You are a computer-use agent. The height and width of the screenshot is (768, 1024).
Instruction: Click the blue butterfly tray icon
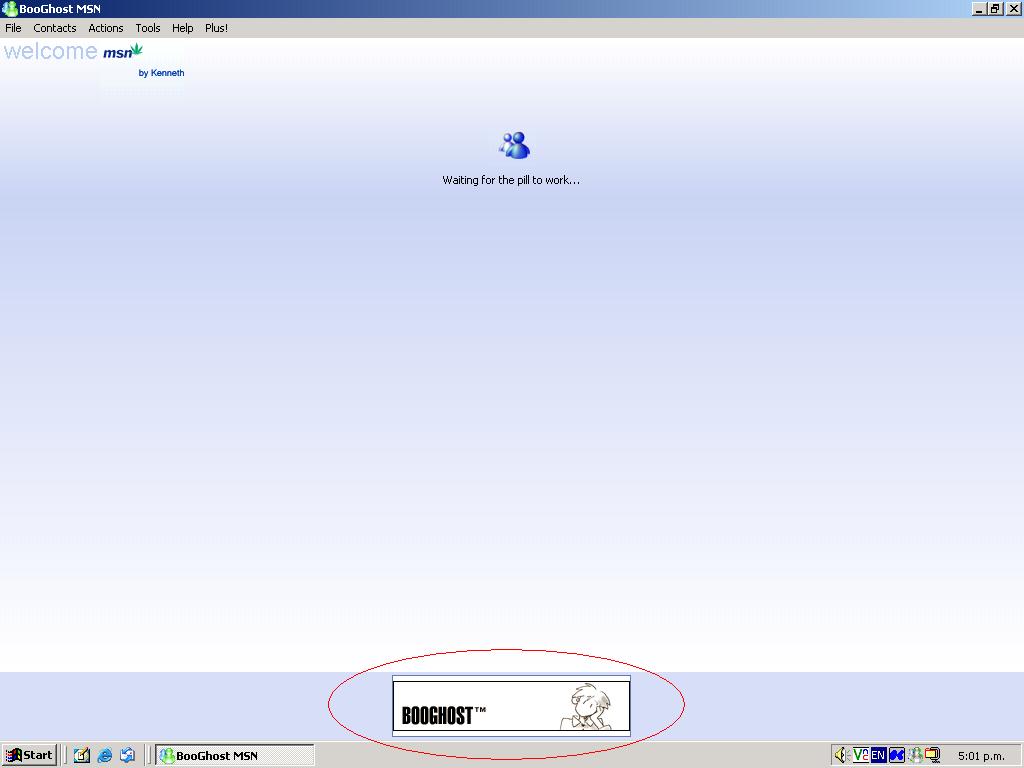click(897, 755)
